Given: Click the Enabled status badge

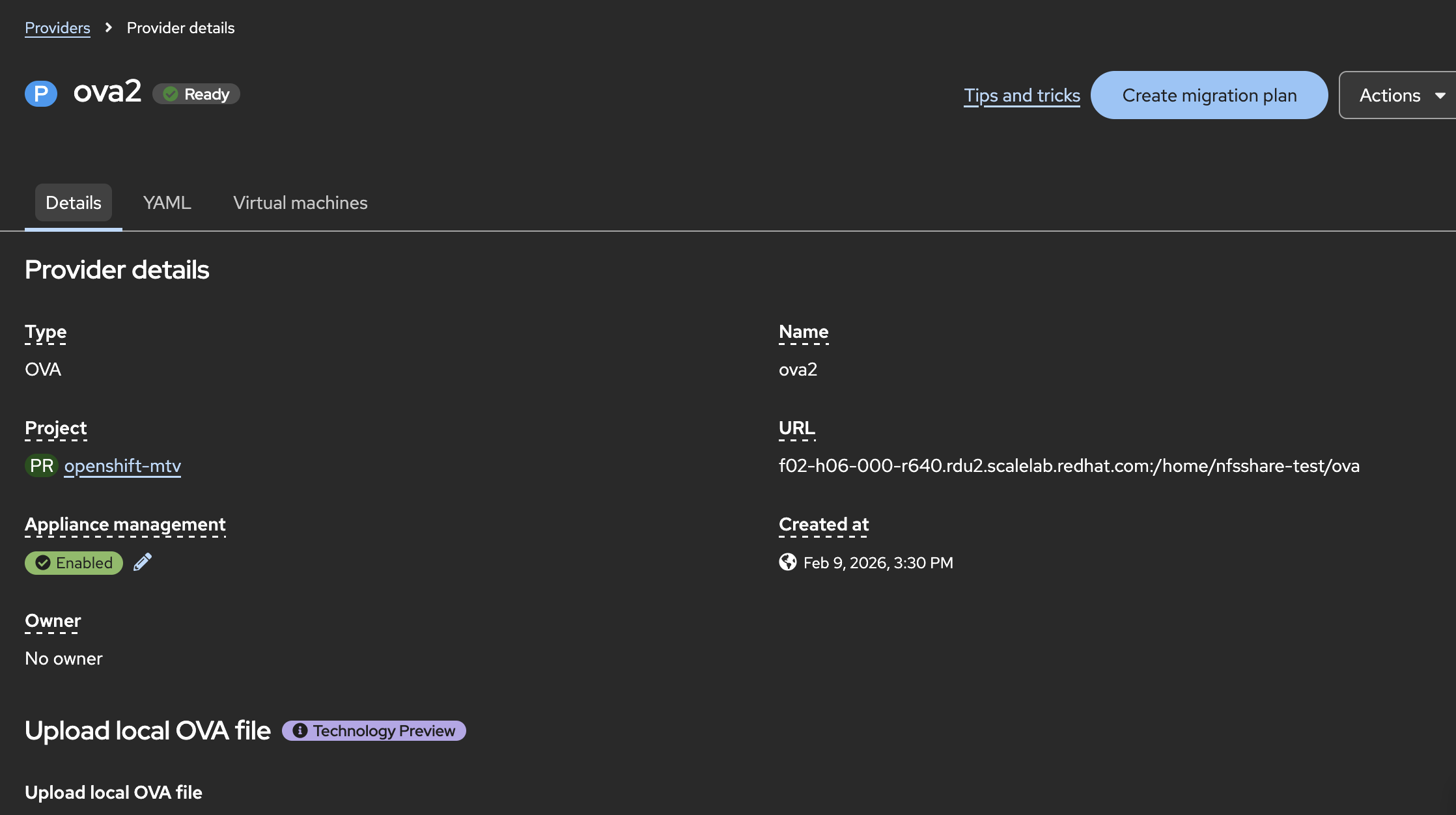Looking at the screenshot, I should pos(74,562).
